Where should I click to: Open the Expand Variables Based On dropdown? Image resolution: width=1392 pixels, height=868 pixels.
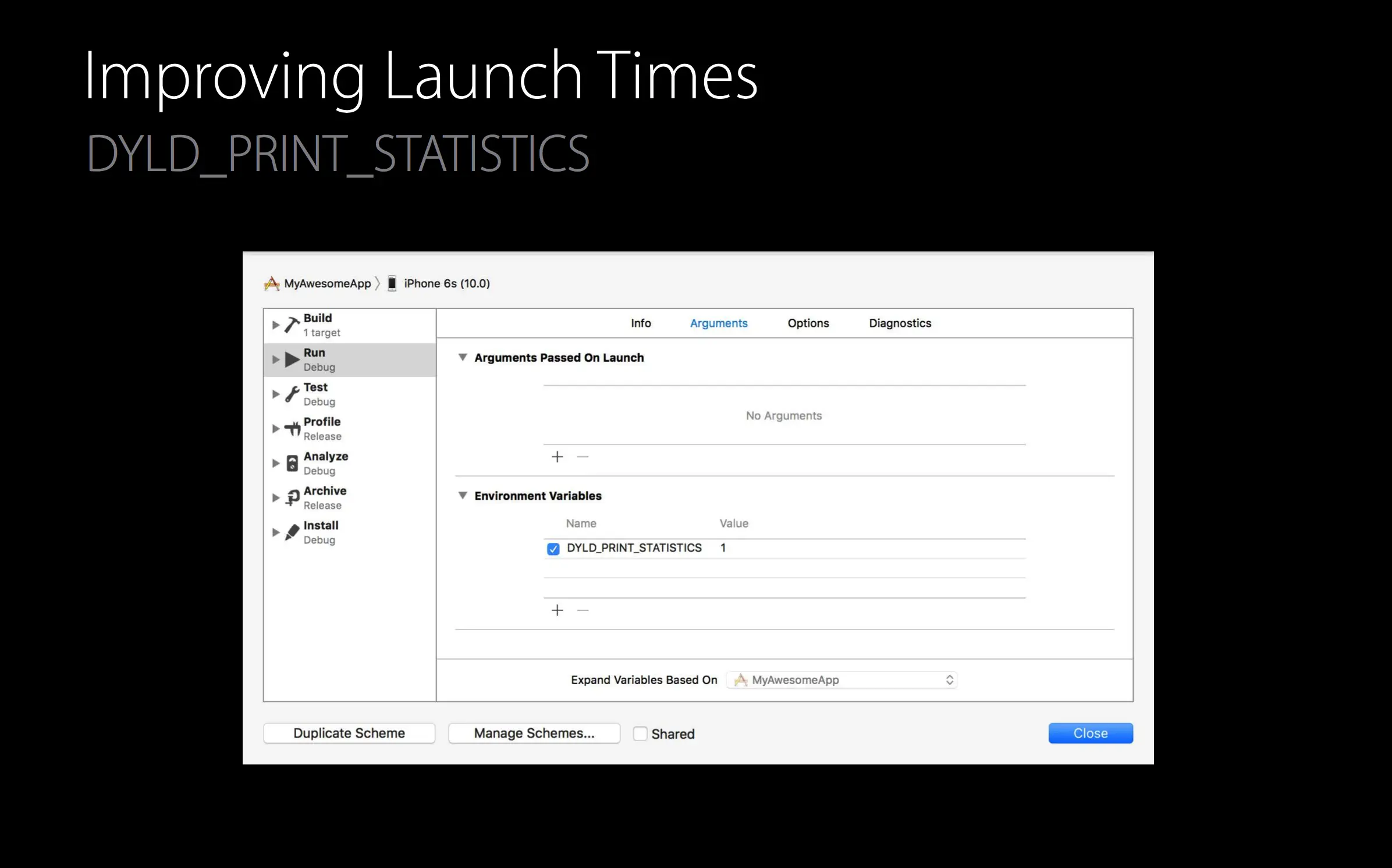click(x=841, y=680)
